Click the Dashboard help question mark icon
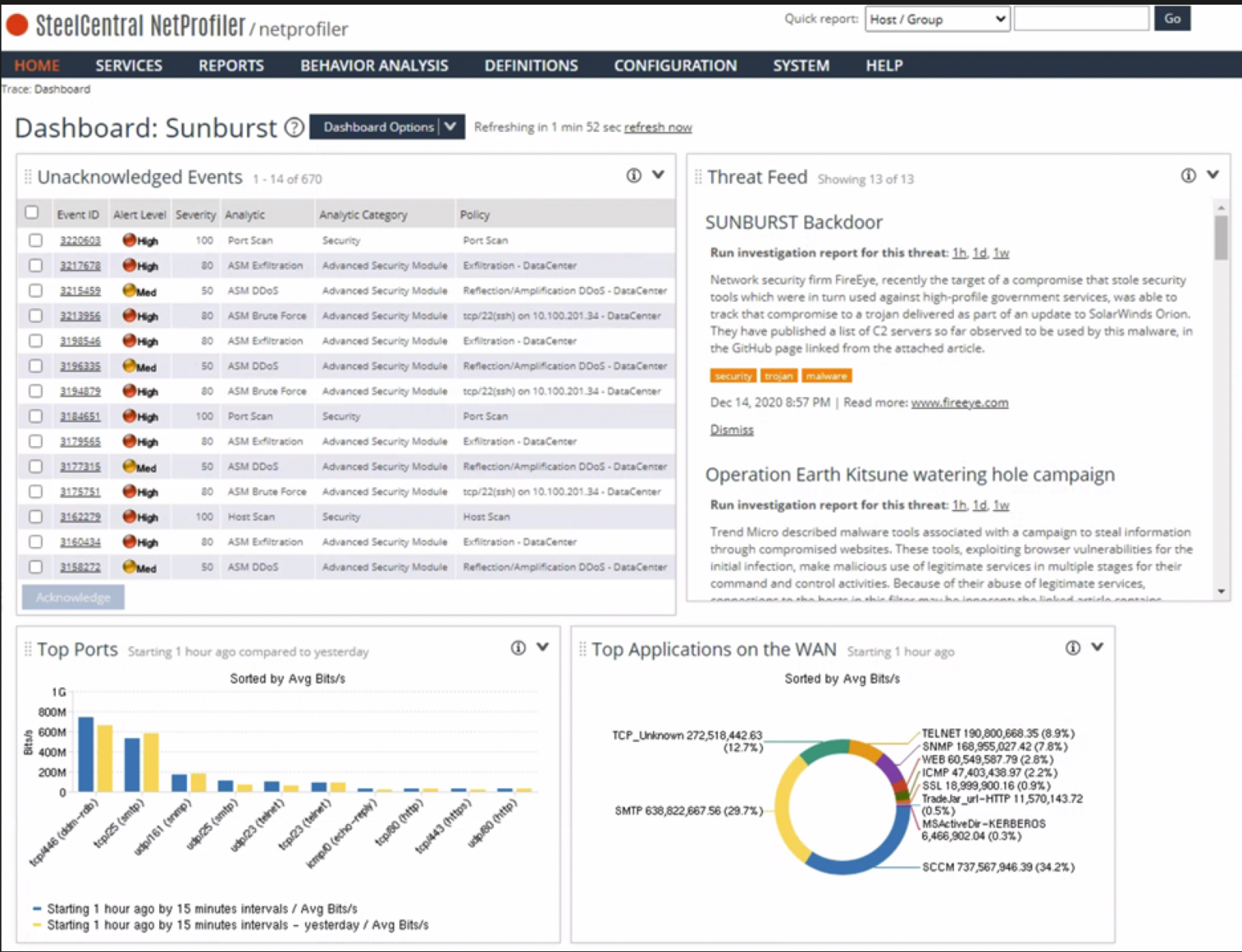 coord(294,127)
